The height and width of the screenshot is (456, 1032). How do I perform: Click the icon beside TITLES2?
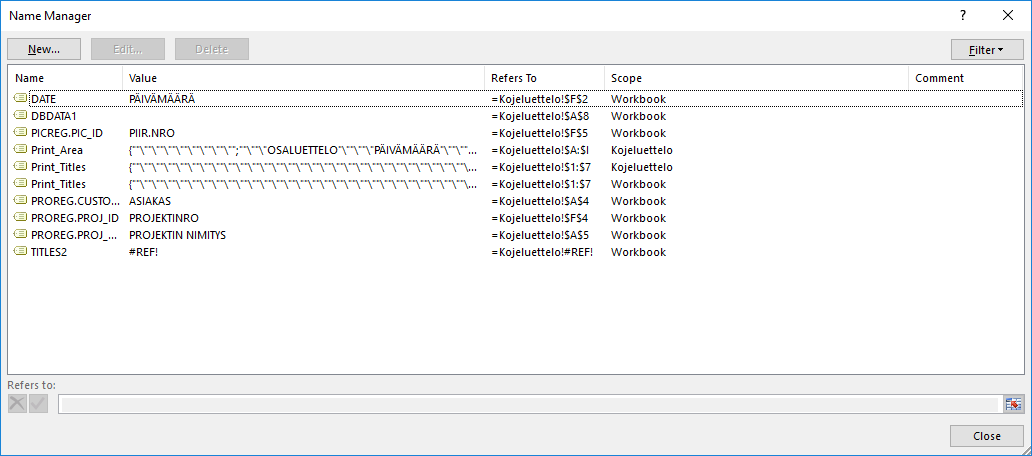pyautogui.click(x=20, y=252)
